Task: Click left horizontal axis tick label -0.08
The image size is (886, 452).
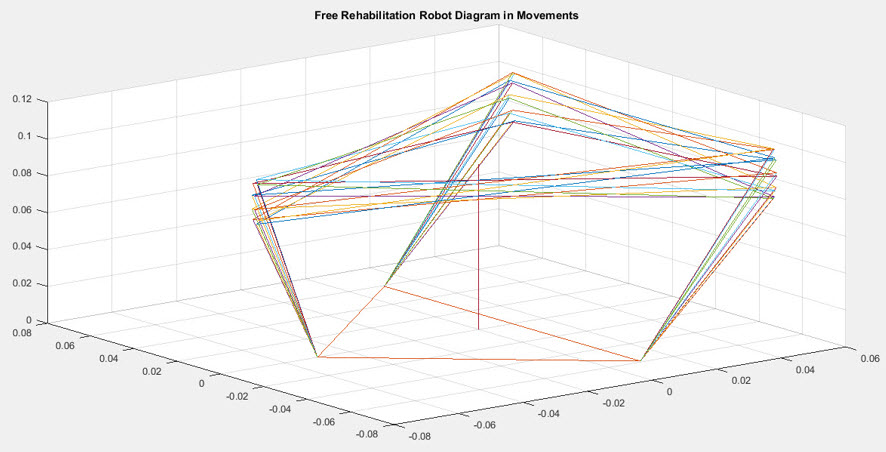Action: tap(366, 434)
